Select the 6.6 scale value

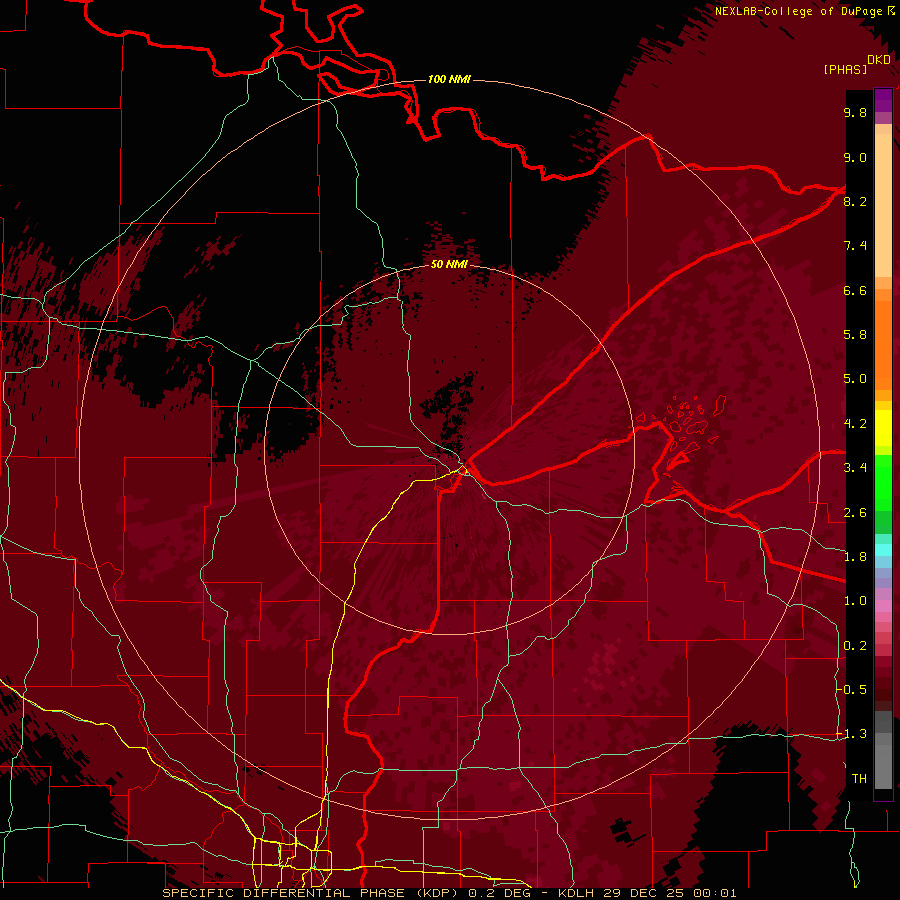855,290
